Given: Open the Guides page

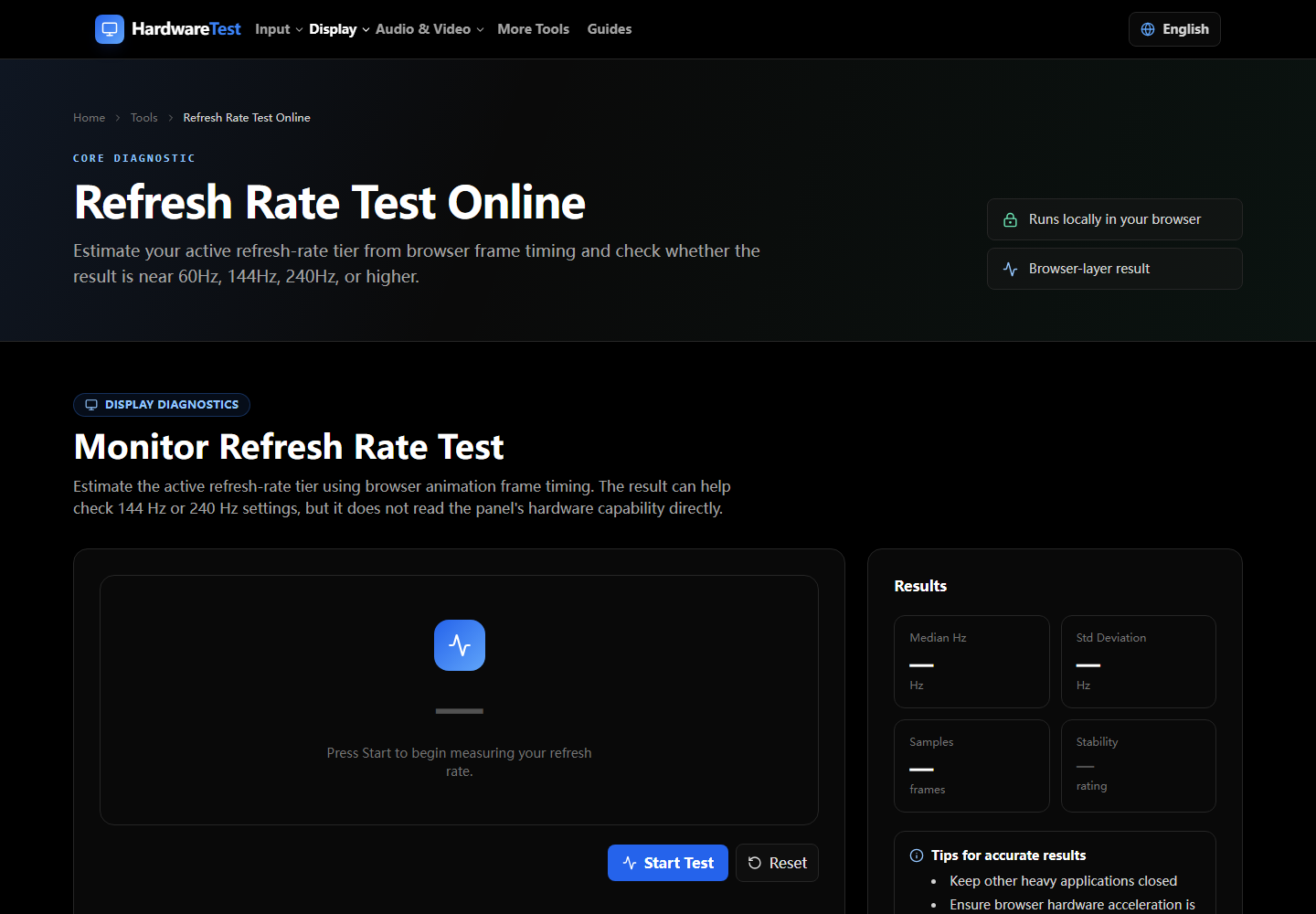Looking at the screenshot, I should tap(610, 29).
